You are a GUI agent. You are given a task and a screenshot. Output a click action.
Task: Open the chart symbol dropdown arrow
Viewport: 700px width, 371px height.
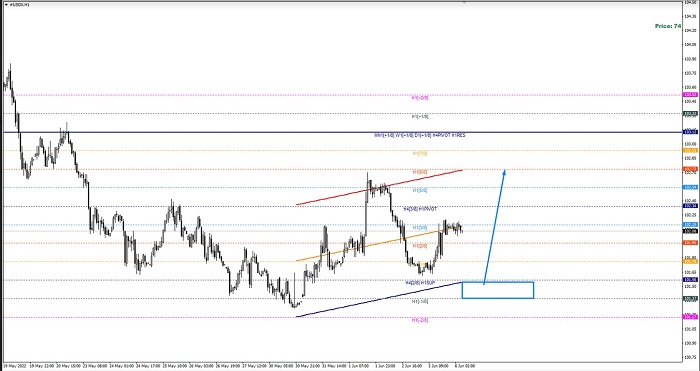(x=6, y=4)
